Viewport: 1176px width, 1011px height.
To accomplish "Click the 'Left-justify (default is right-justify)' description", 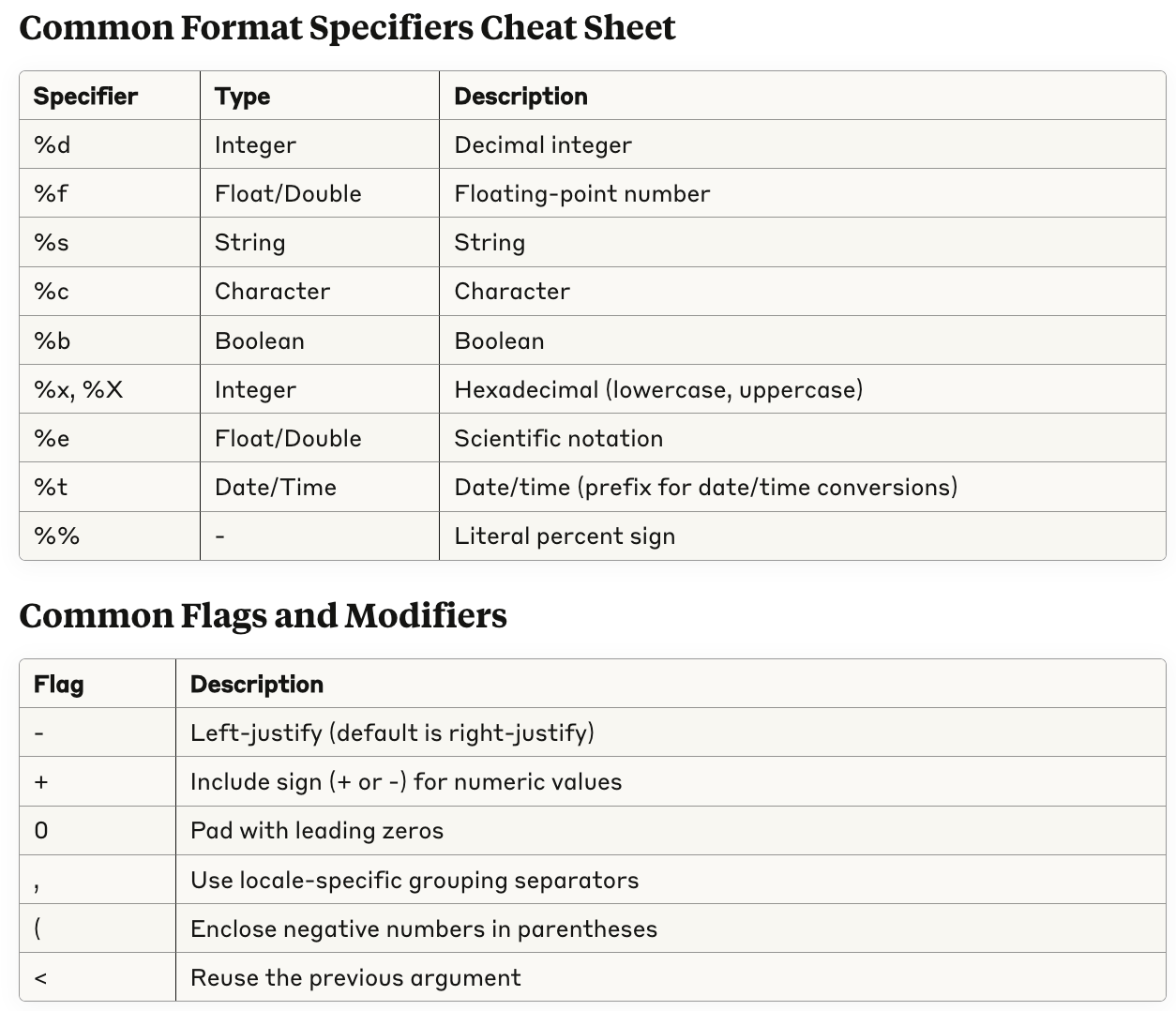I will coord(392,732).
